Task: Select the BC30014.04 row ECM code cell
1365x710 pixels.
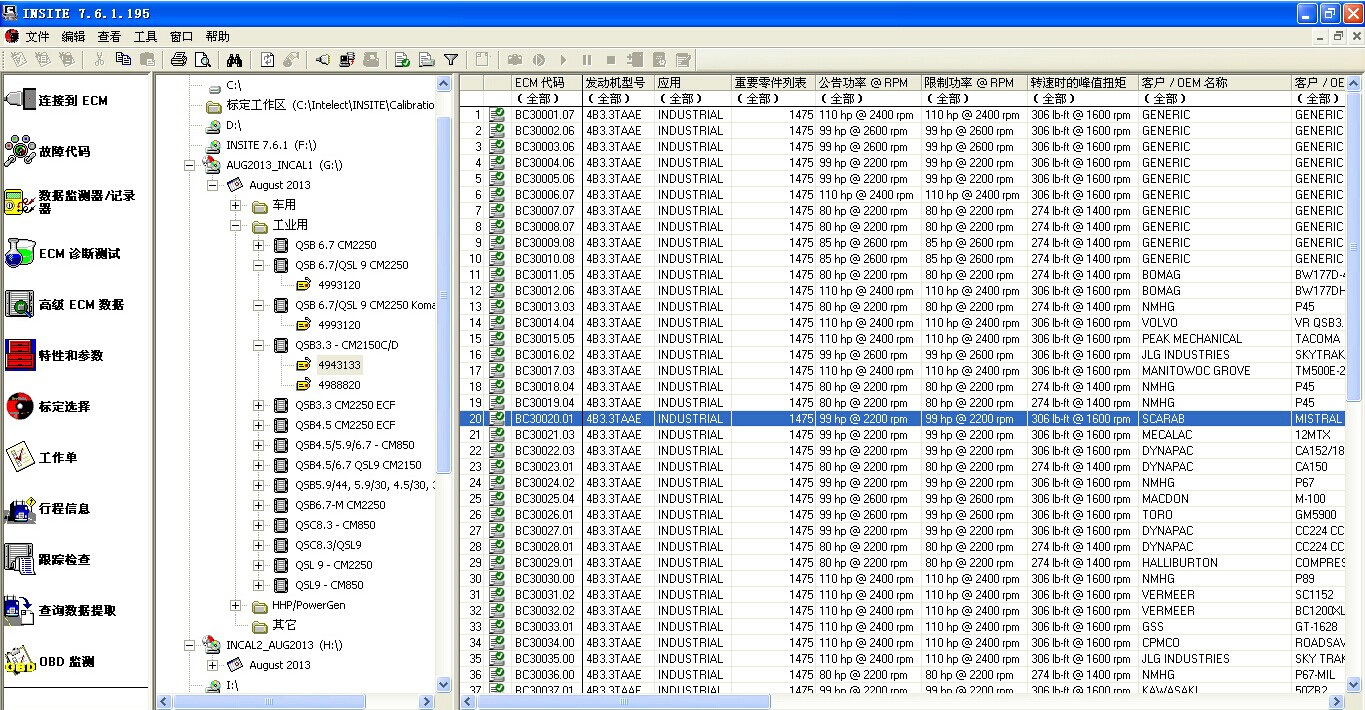Action: click(x=546, y=323)
